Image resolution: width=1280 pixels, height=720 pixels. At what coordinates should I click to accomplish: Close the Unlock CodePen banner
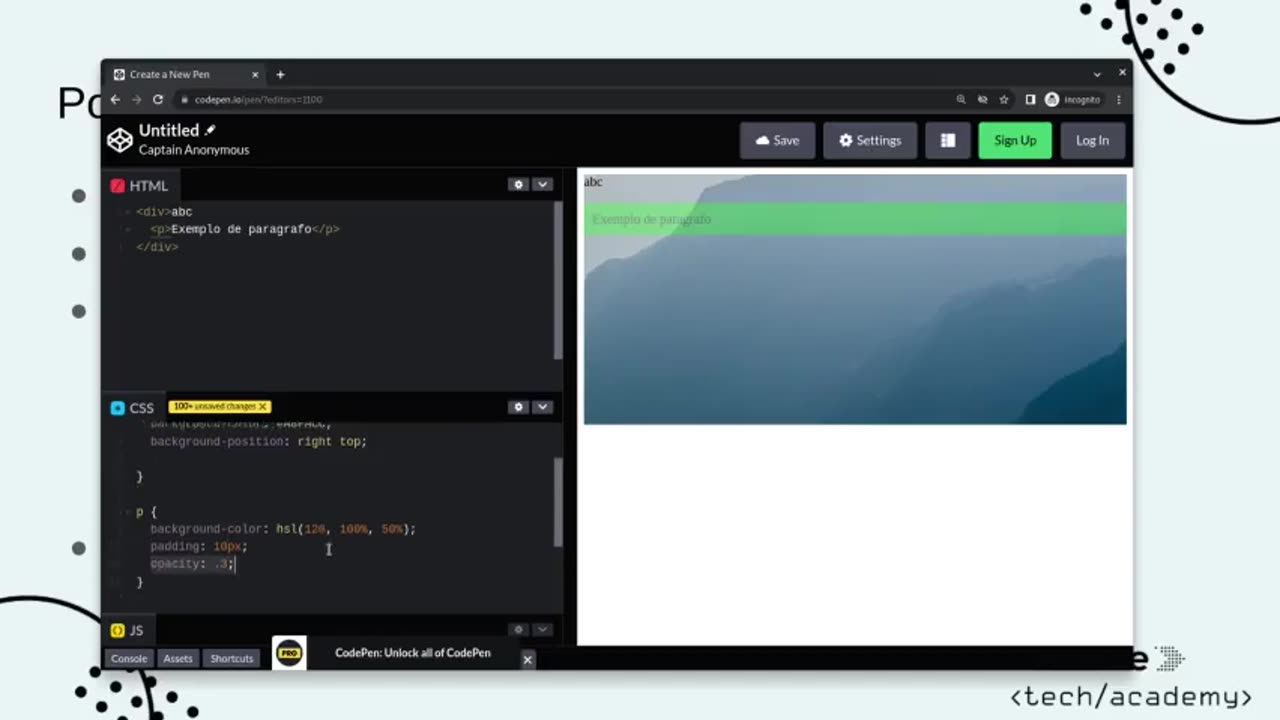[527, 659]
